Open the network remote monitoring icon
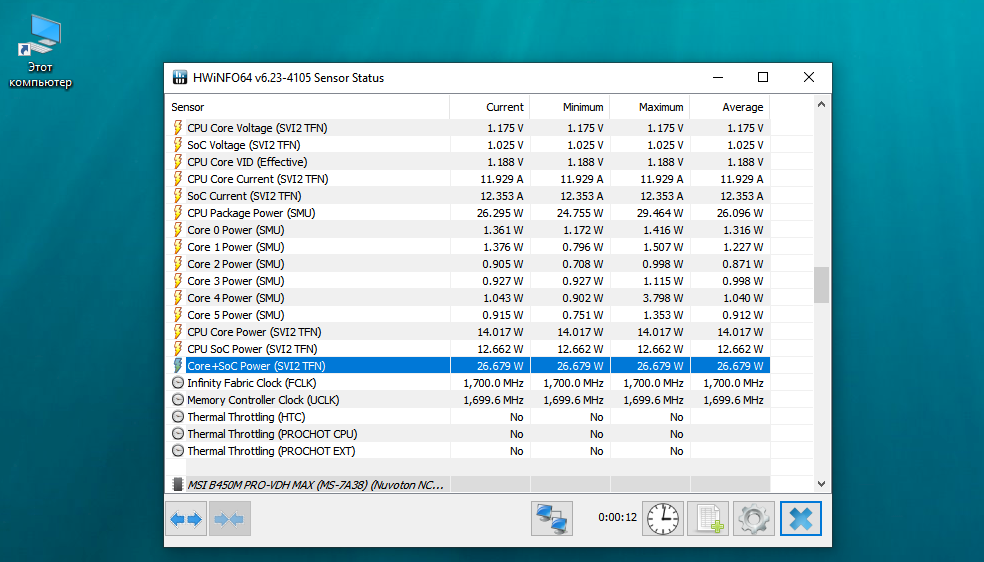 [x=551, y=519]
